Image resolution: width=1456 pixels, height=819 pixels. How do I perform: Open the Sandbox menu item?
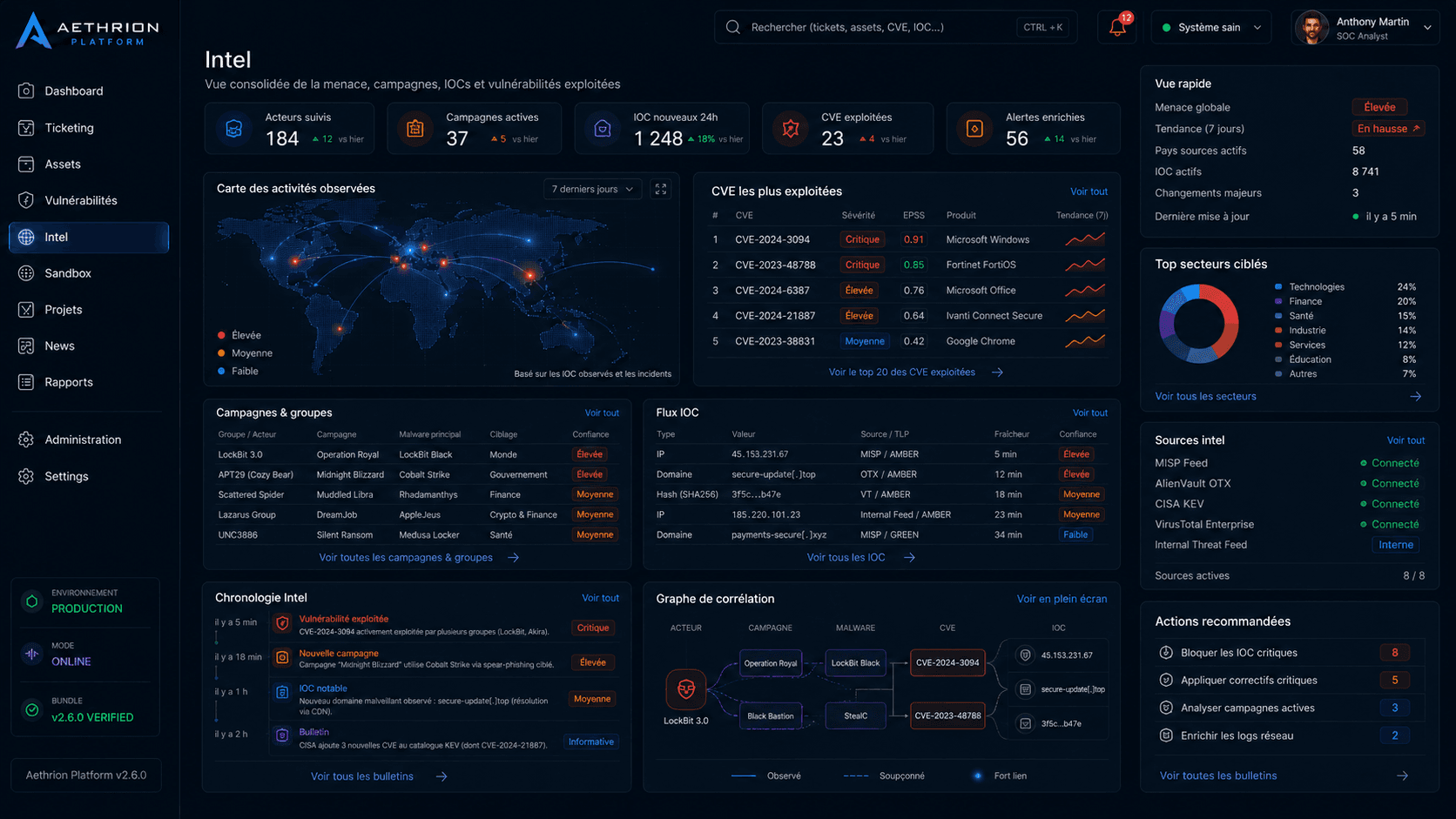pos(89,273)
